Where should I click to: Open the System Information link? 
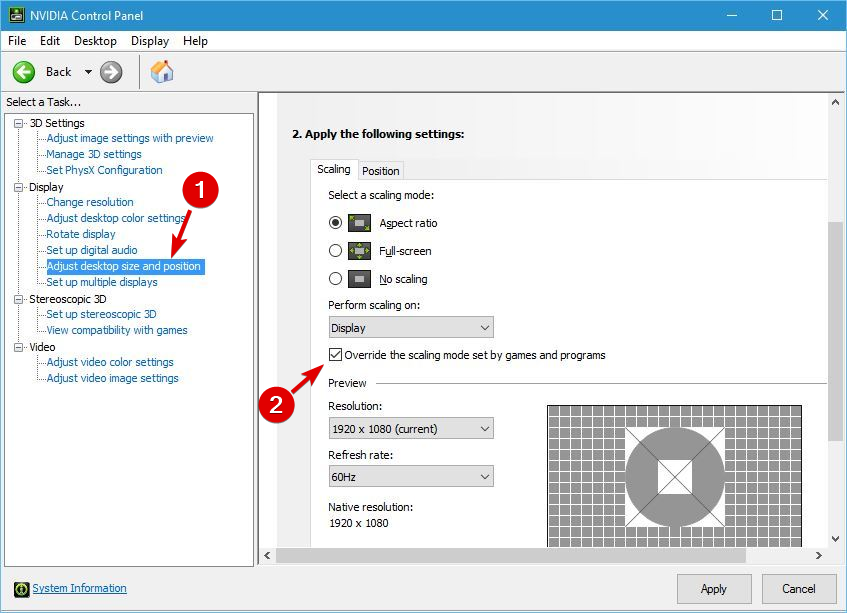click(x=79, y=588)
